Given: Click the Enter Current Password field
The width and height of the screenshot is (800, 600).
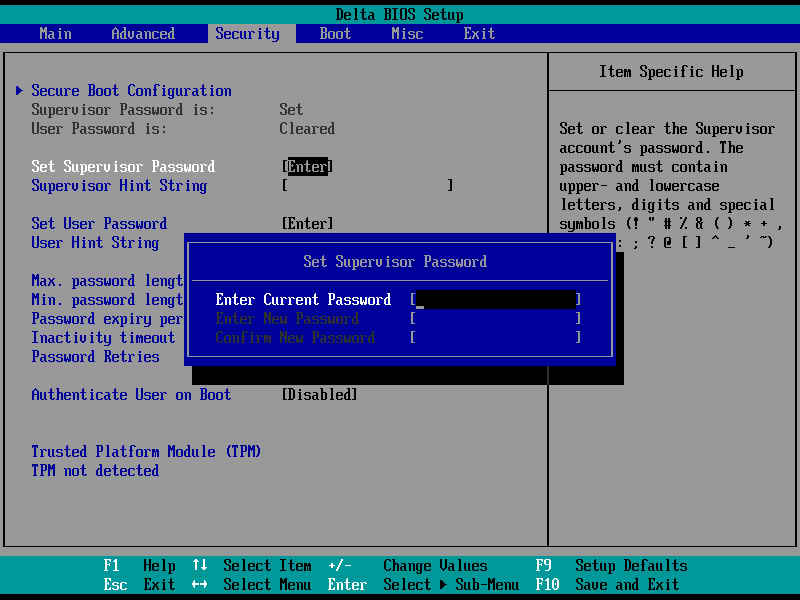Looking at the screenshot, I should point(495,299).
